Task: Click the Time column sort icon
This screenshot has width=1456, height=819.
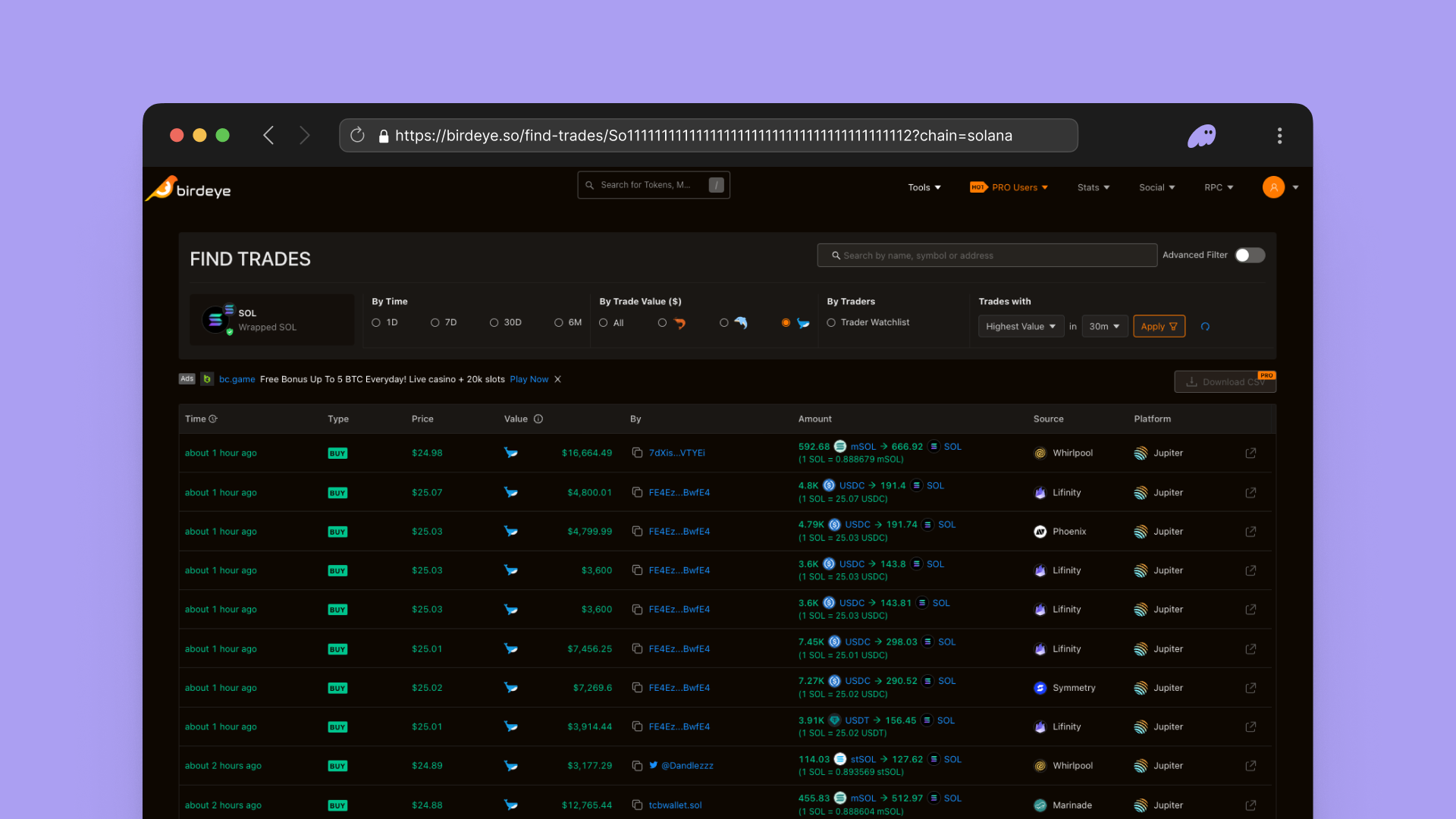Action: pos(213,419)
